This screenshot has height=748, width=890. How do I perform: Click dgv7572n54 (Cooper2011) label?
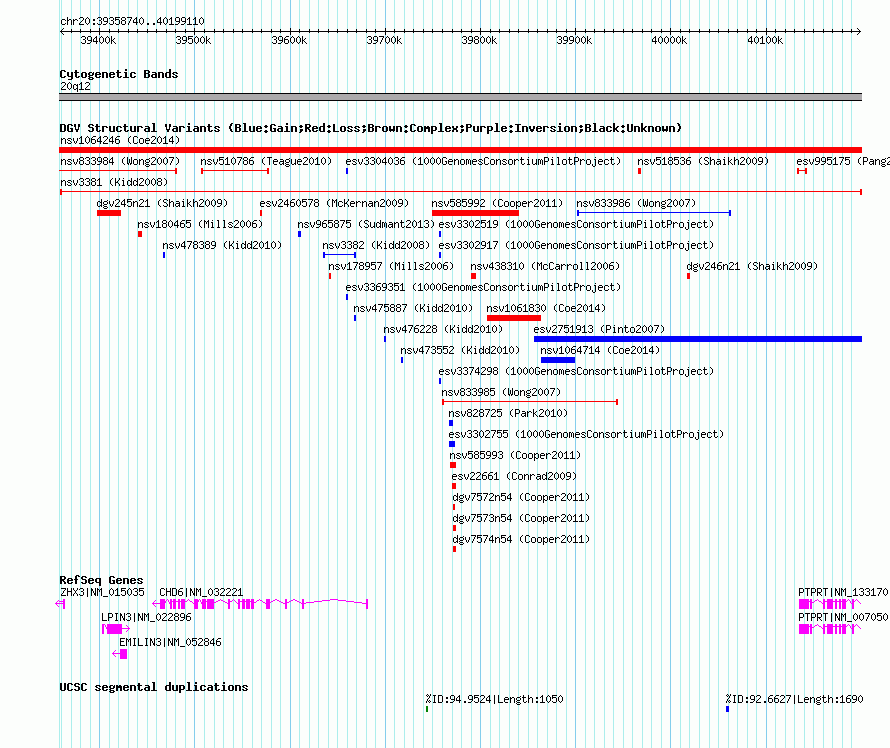[521, 497]
